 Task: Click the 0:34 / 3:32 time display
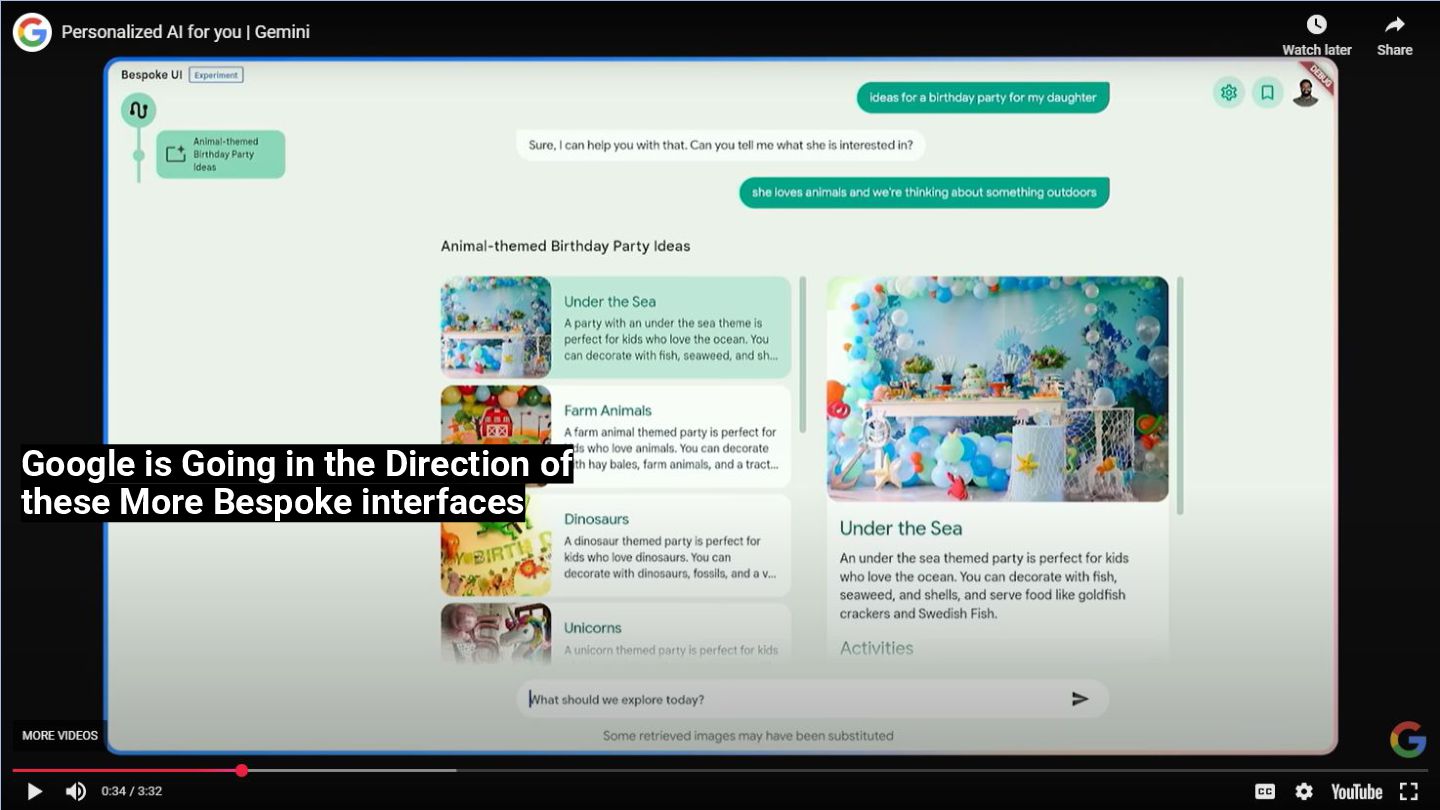click(131, 792)
